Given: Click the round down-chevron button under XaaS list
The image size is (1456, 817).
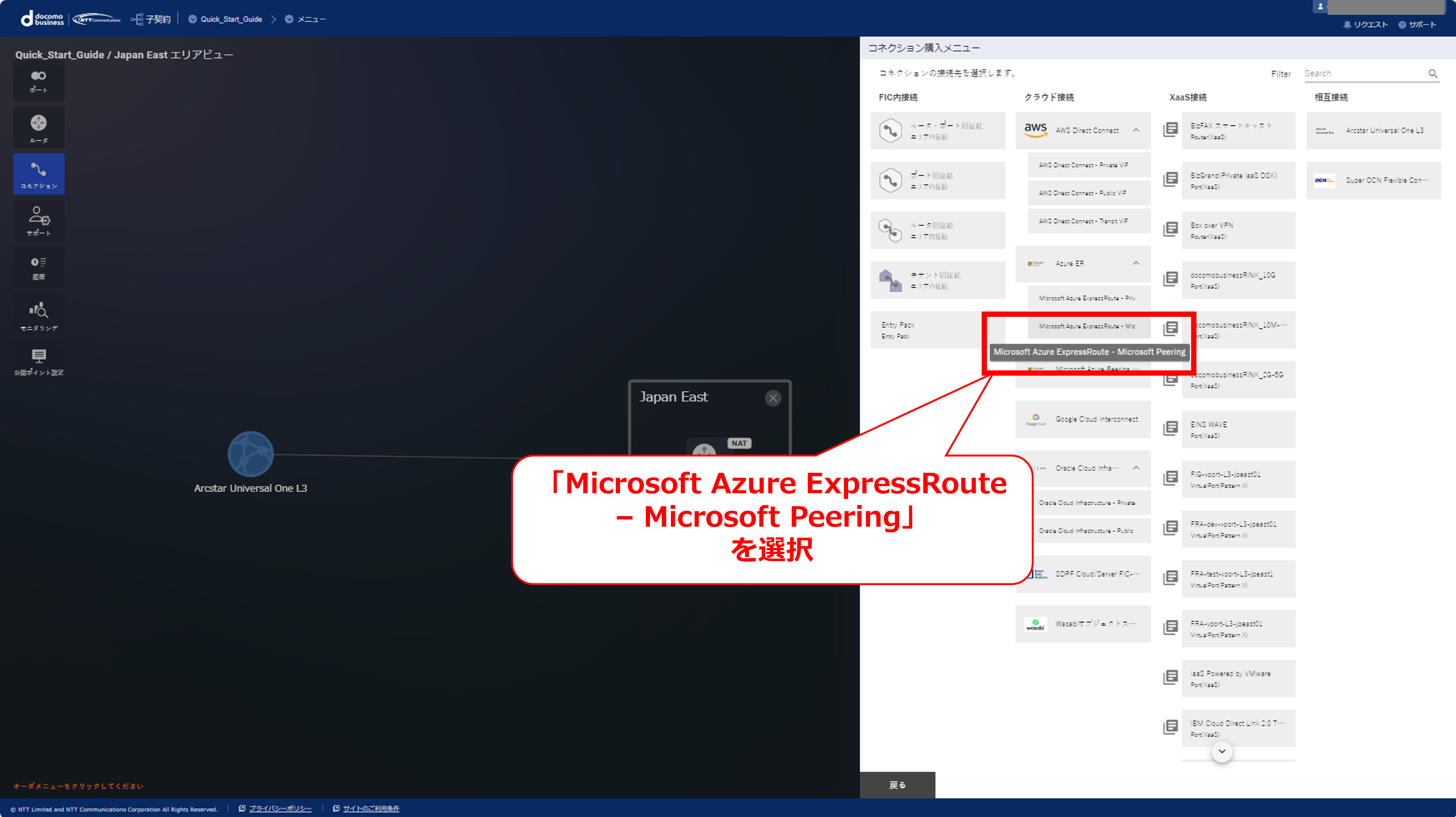Looking at the screenshot, I should click(1222, 751).
